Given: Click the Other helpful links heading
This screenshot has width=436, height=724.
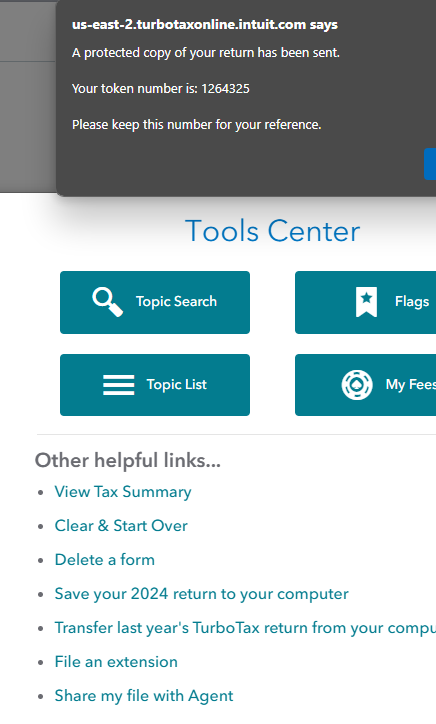Looking at the screenshot, I should tap(128, 460).
